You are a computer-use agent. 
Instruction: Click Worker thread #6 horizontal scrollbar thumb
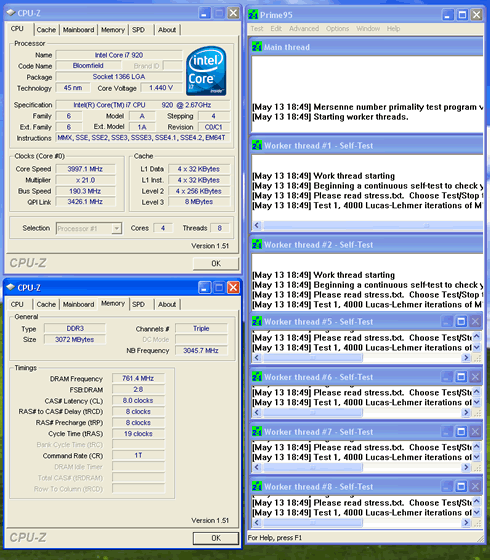(x=312, y=412)
